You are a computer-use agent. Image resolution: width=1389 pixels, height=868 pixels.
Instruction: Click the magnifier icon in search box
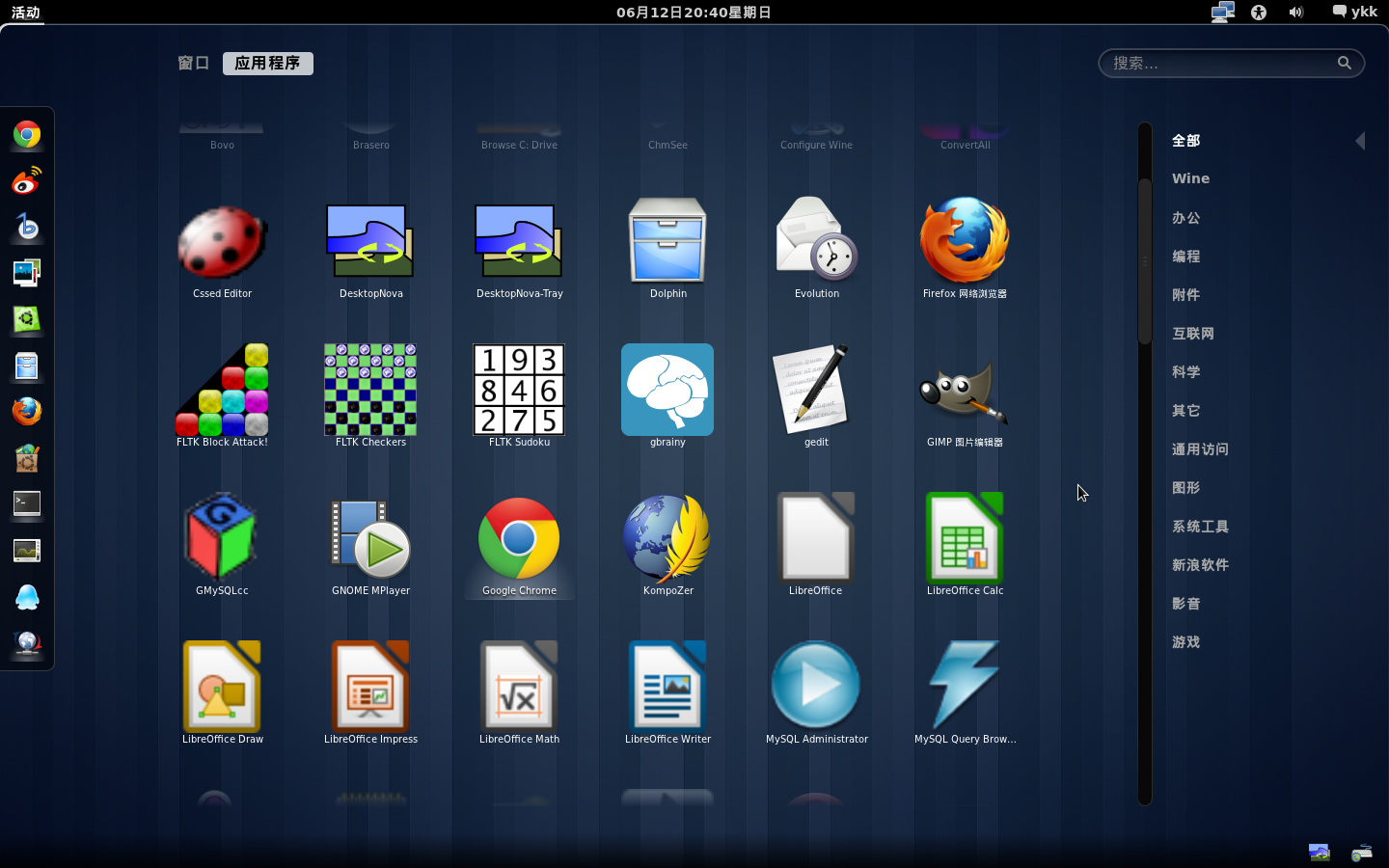pos(1345,63)
